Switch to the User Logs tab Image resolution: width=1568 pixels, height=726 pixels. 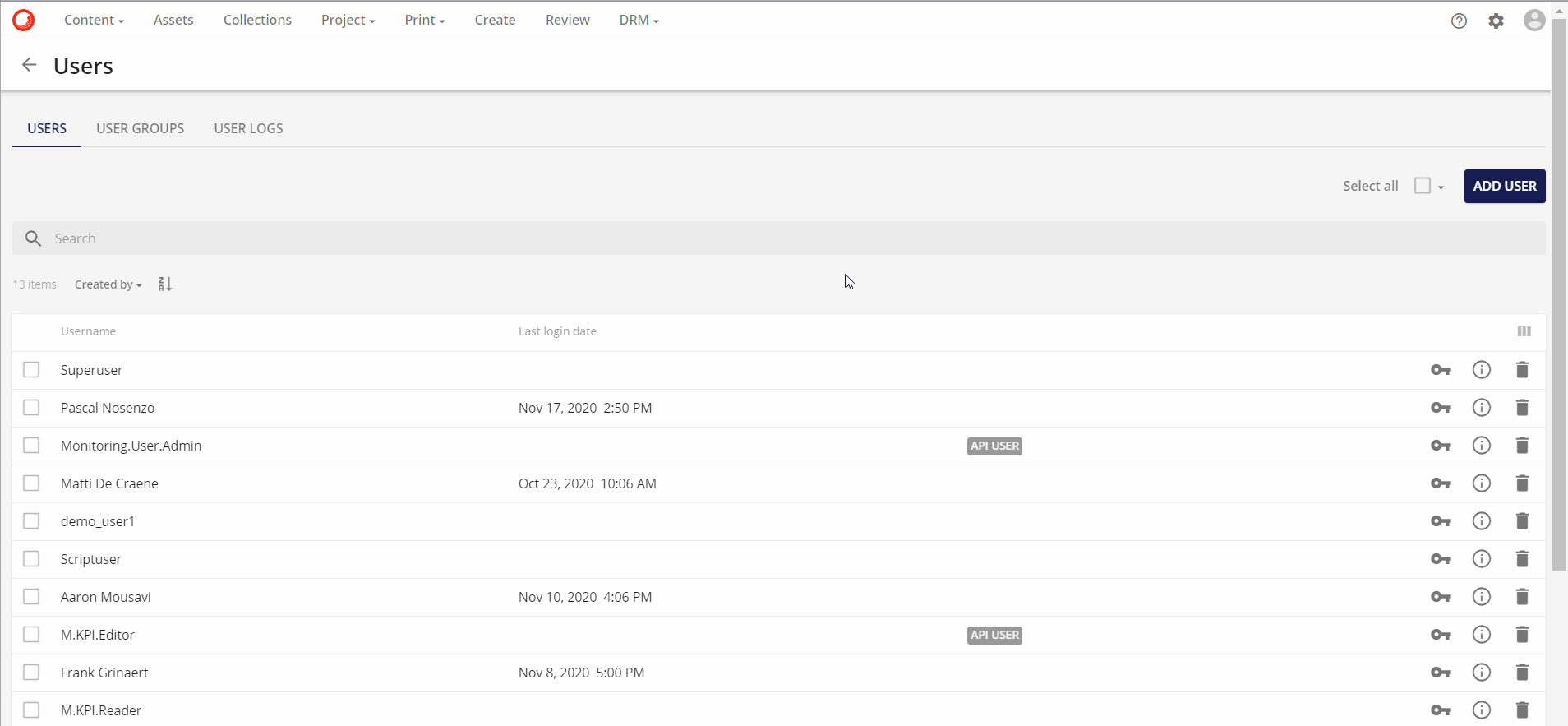(x=248, y=128)
